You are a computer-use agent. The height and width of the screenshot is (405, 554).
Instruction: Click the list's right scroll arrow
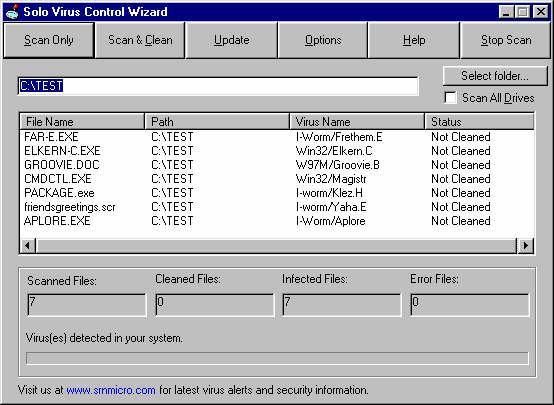(x=525, y=245)
